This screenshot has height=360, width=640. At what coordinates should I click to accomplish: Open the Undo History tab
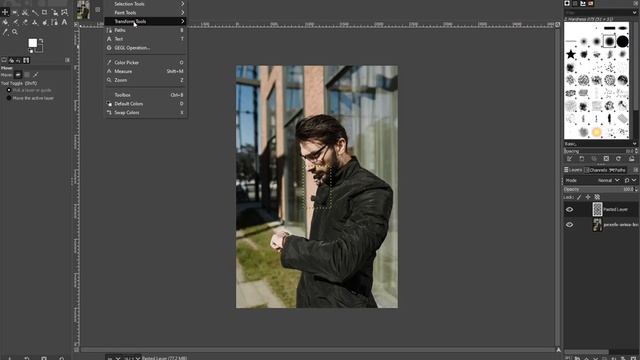(x=19, y=60)
